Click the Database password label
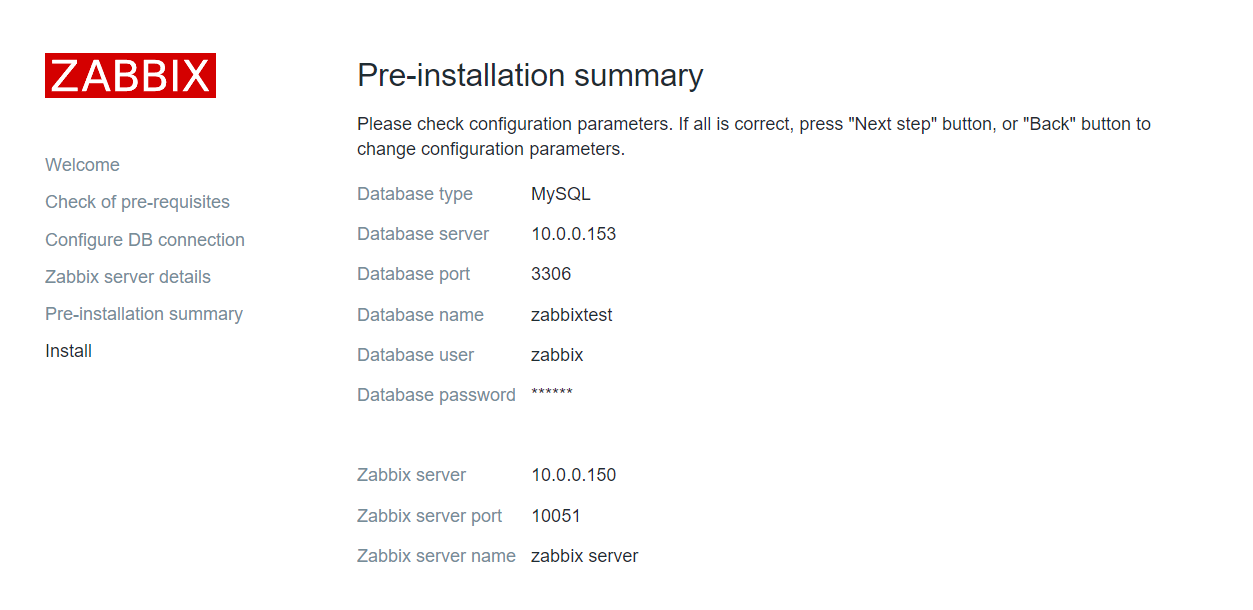1253x610 pixels. [436, 395]
